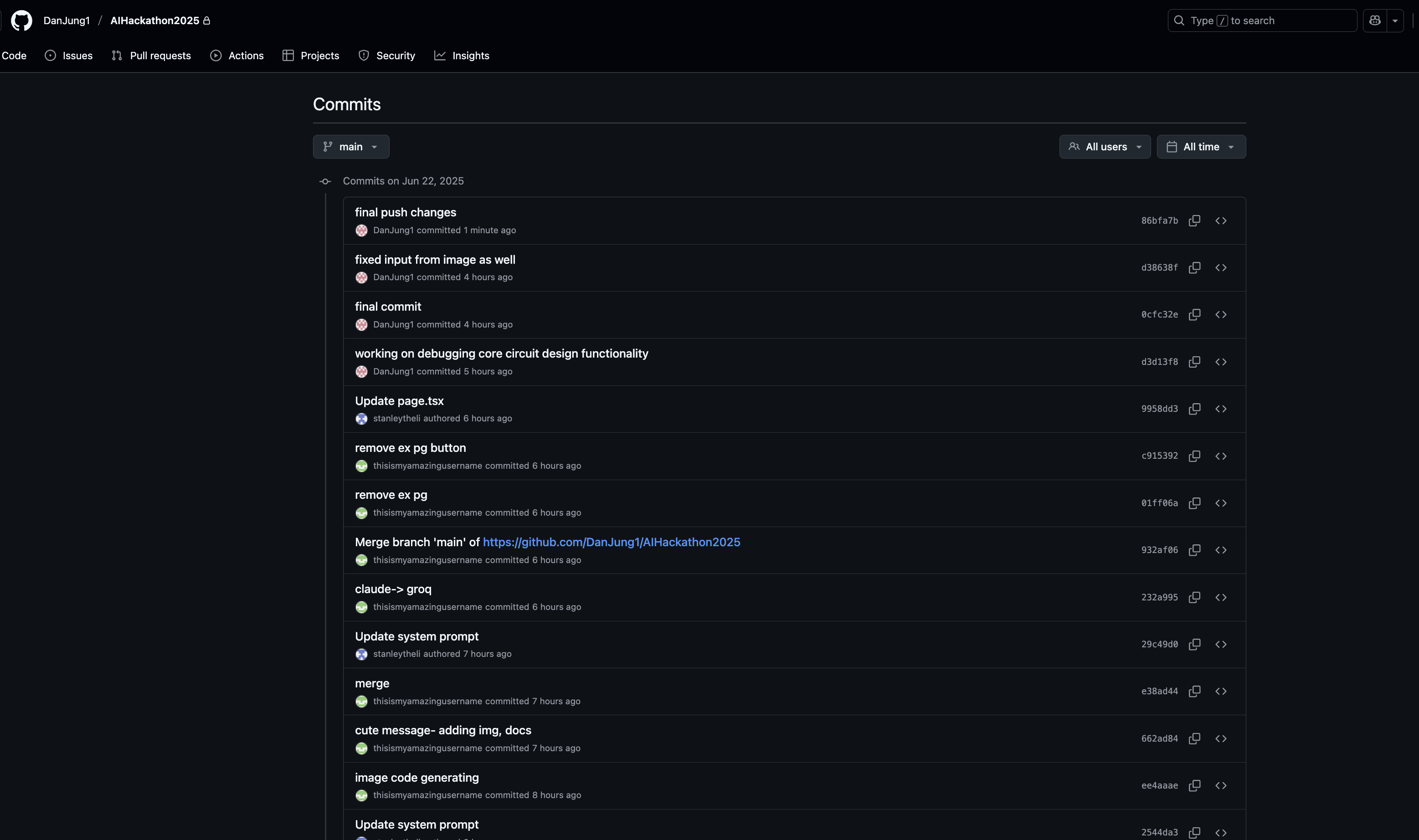Viewport: 1419px width, 840px height.
Task: Browse repository at commit 232a995
Action: [1220, 597]
